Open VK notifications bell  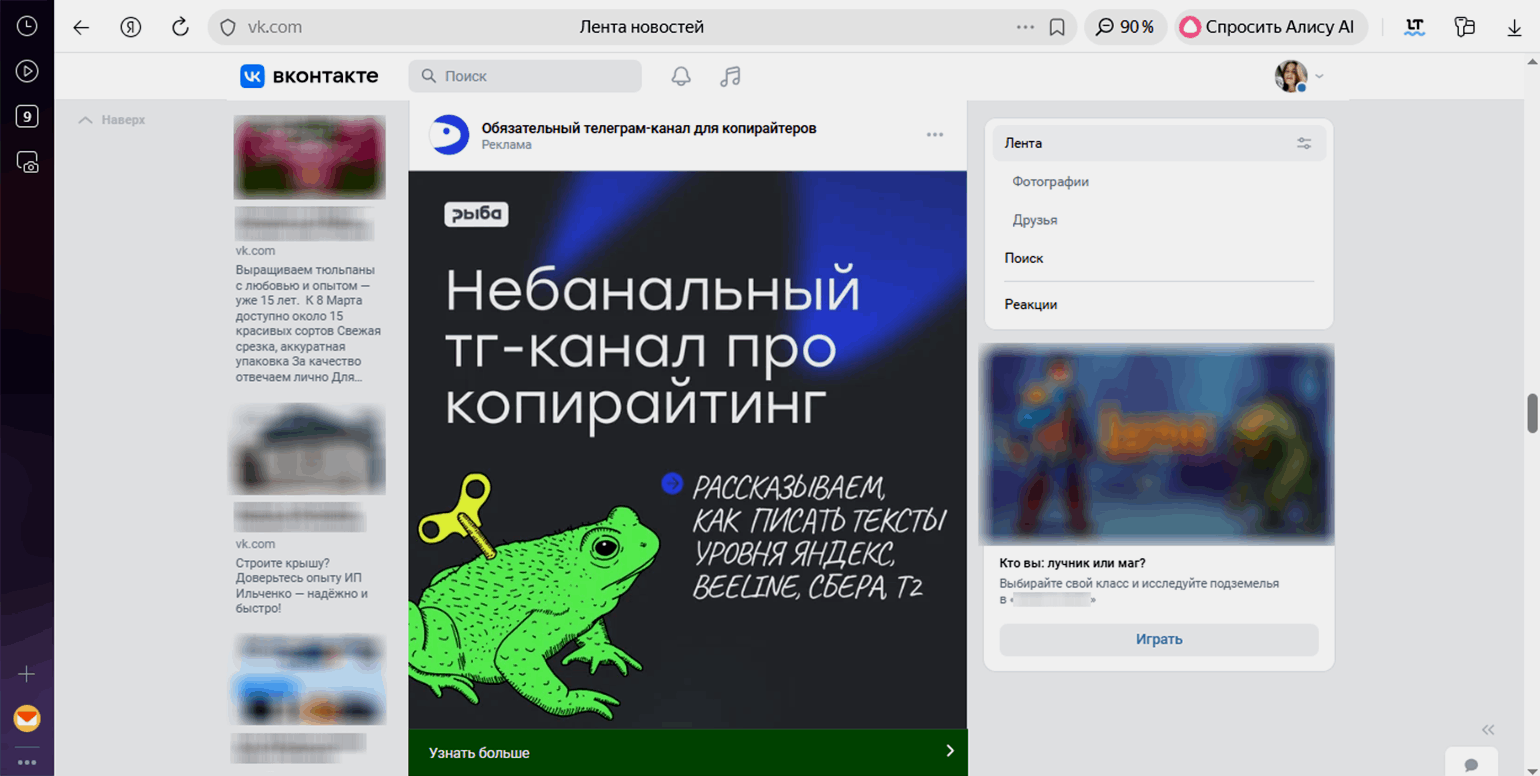(681, 77)
